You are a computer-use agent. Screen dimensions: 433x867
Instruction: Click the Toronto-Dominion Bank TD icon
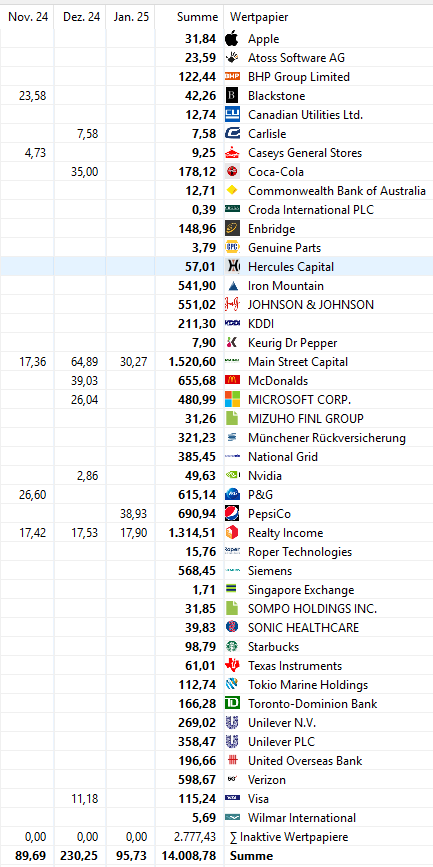(232, 704)
